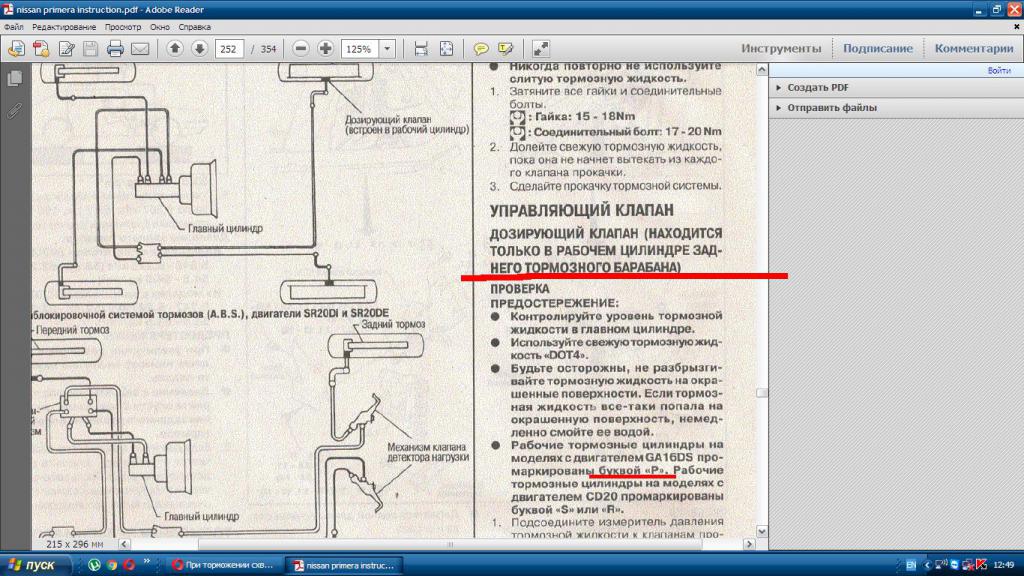Click the nissan primera taskbar button

coord(344,565)
